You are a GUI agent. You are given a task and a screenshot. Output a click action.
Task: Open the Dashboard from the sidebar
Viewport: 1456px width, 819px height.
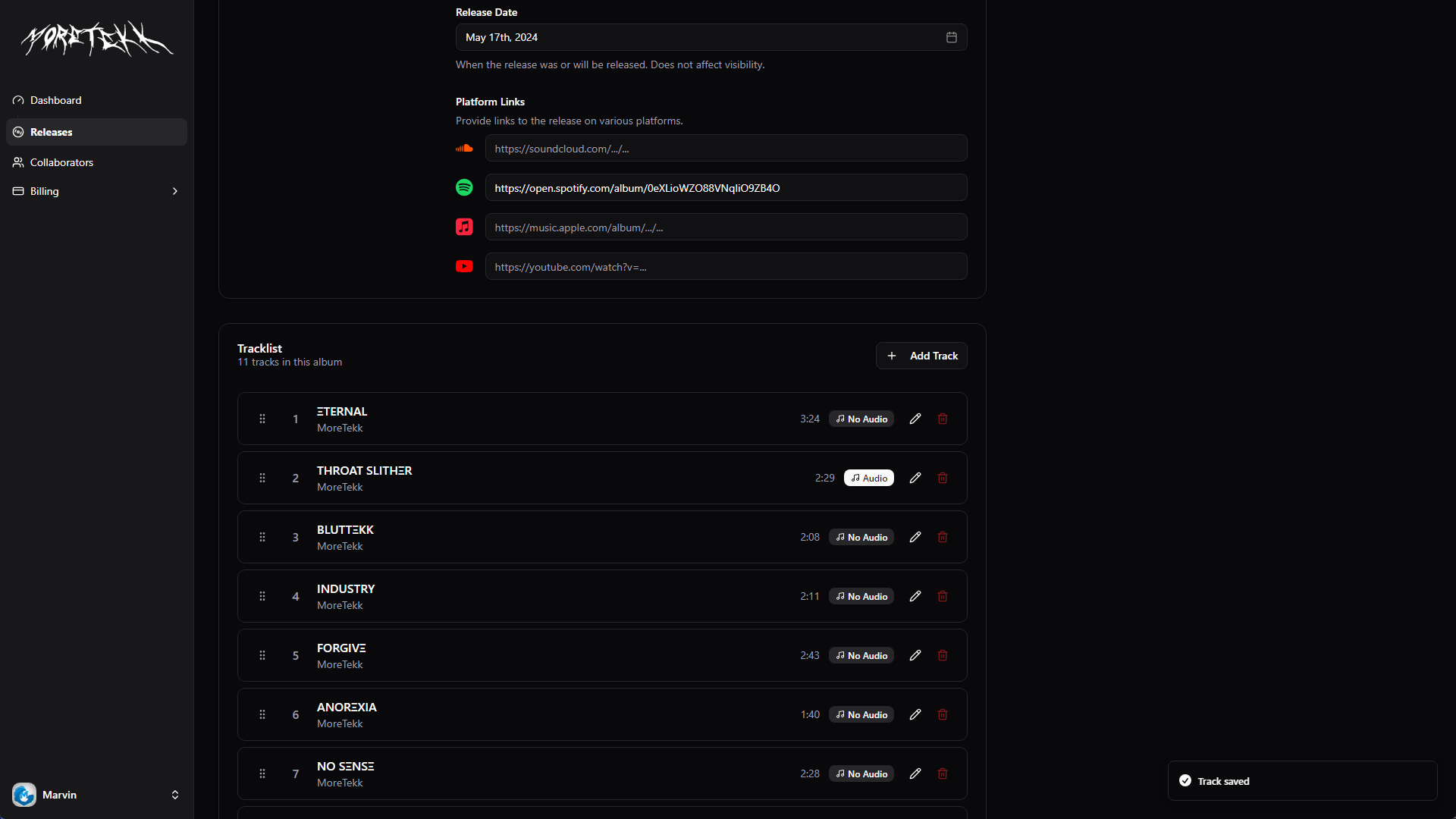pyautogui.click(x=55, y=100)
